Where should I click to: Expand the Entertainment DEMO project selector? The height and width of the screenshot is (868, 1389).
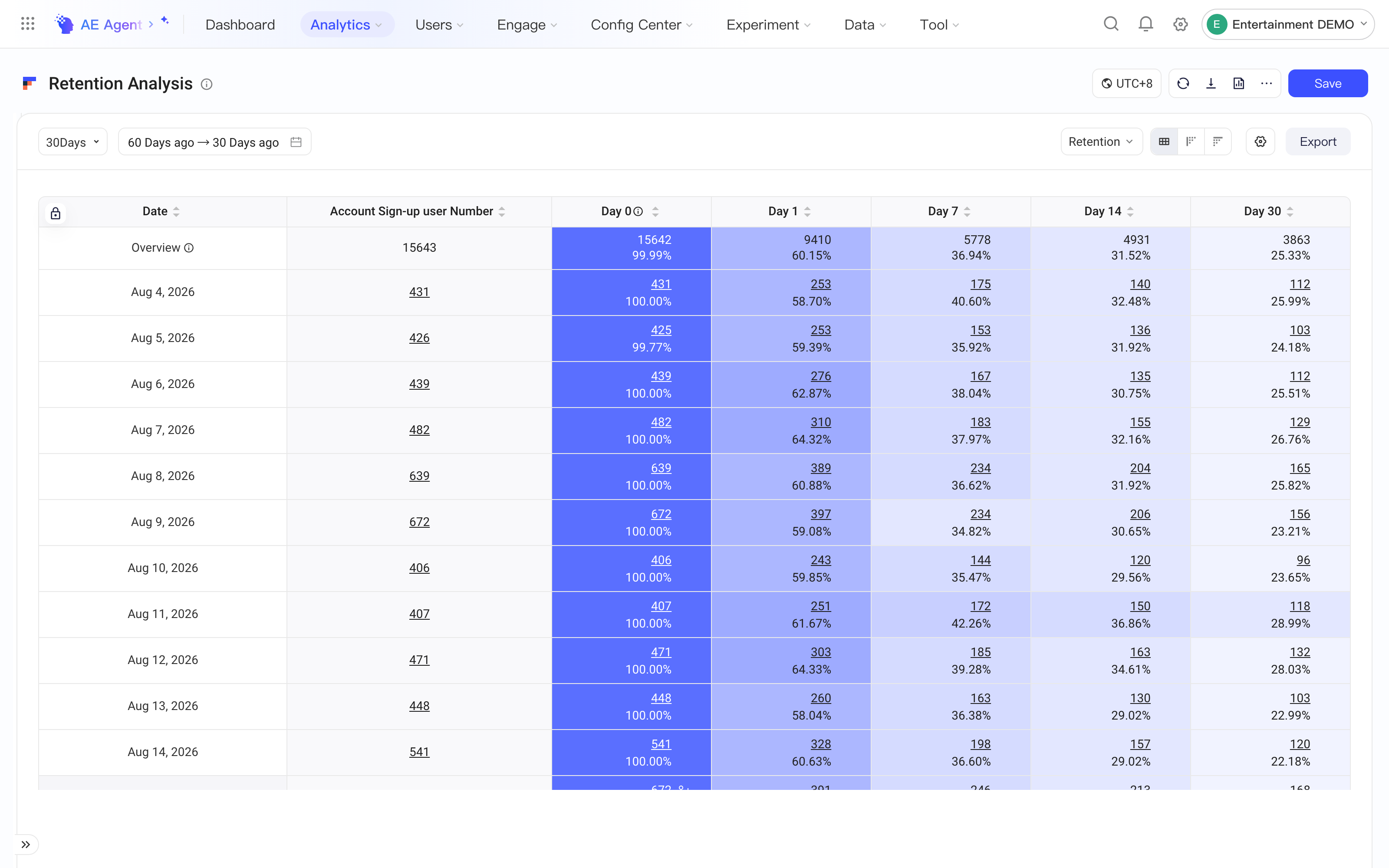1287,24
